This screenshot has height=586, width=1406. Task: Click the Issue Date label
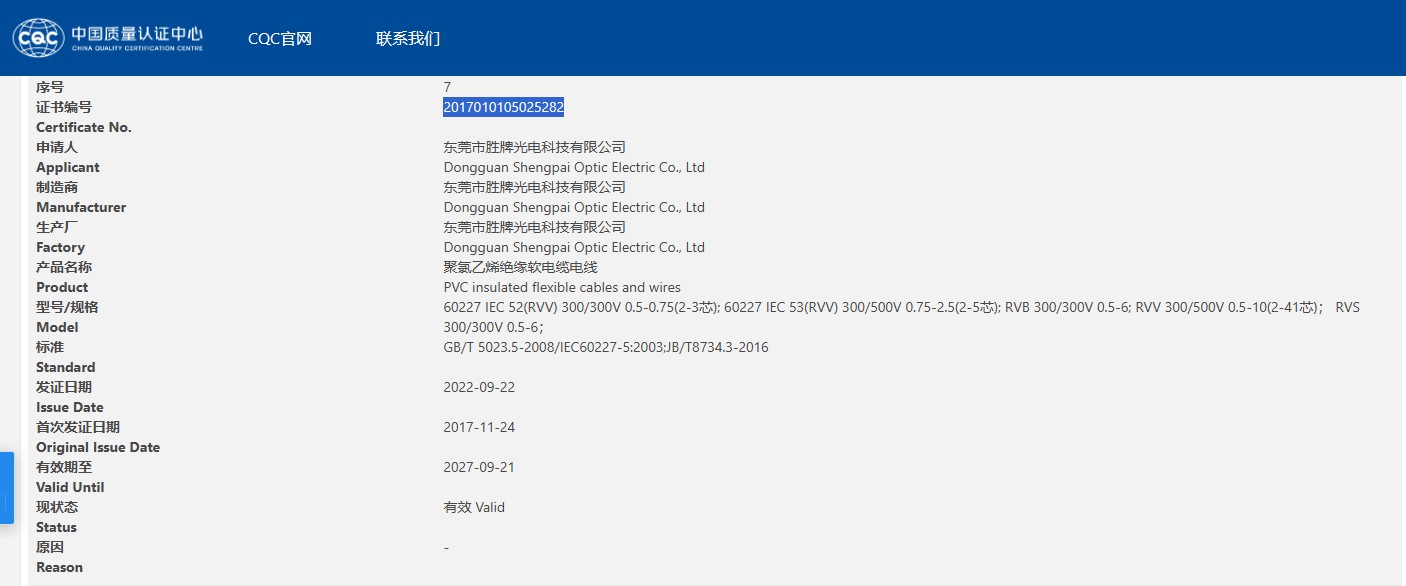(70, 407)
